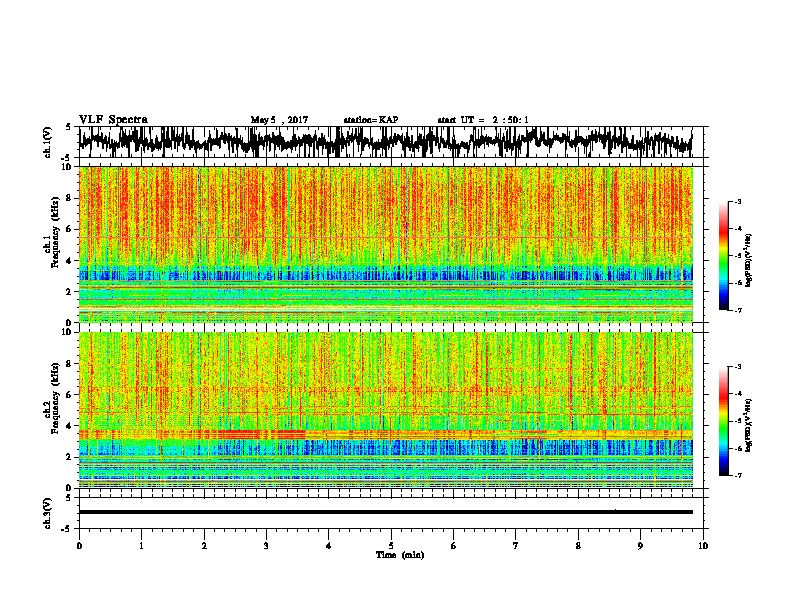This screenshot has width=792, height=612.
Task: Click the '9' tick on the time axis
Action: point(640,546)
